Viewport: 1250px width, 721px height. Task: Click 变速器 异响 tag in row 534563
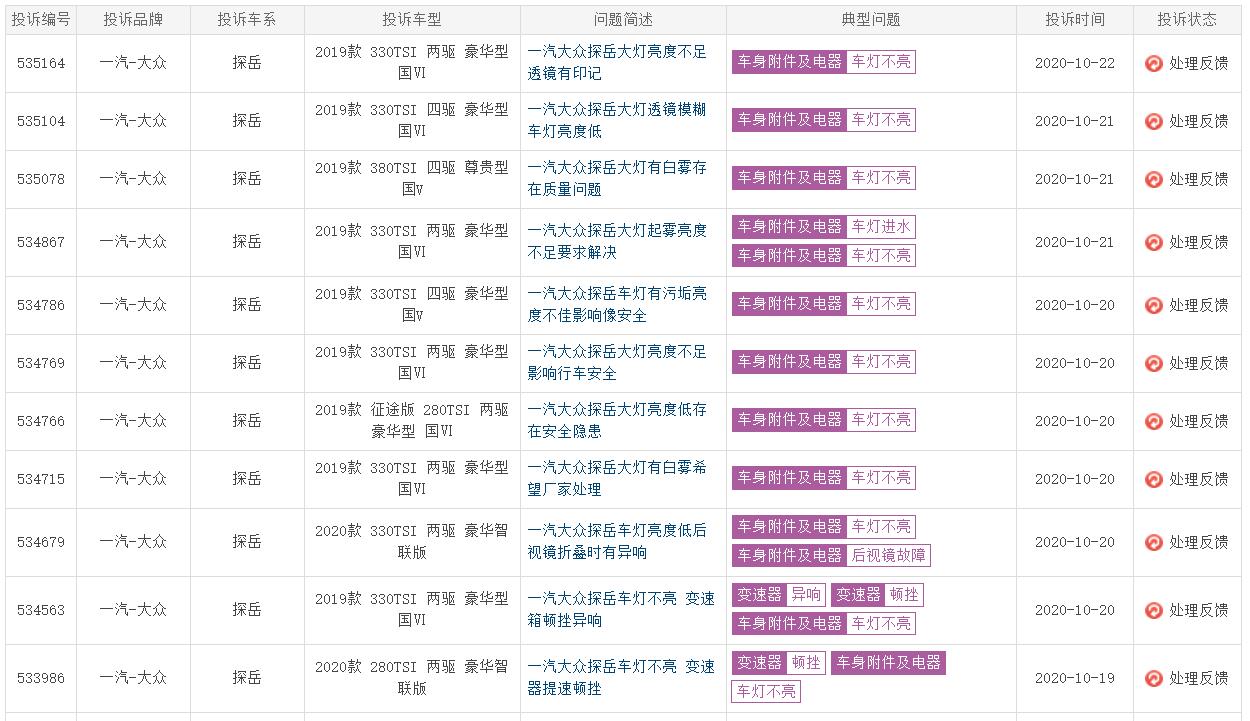pyautogui.click(x=778, y=595)
